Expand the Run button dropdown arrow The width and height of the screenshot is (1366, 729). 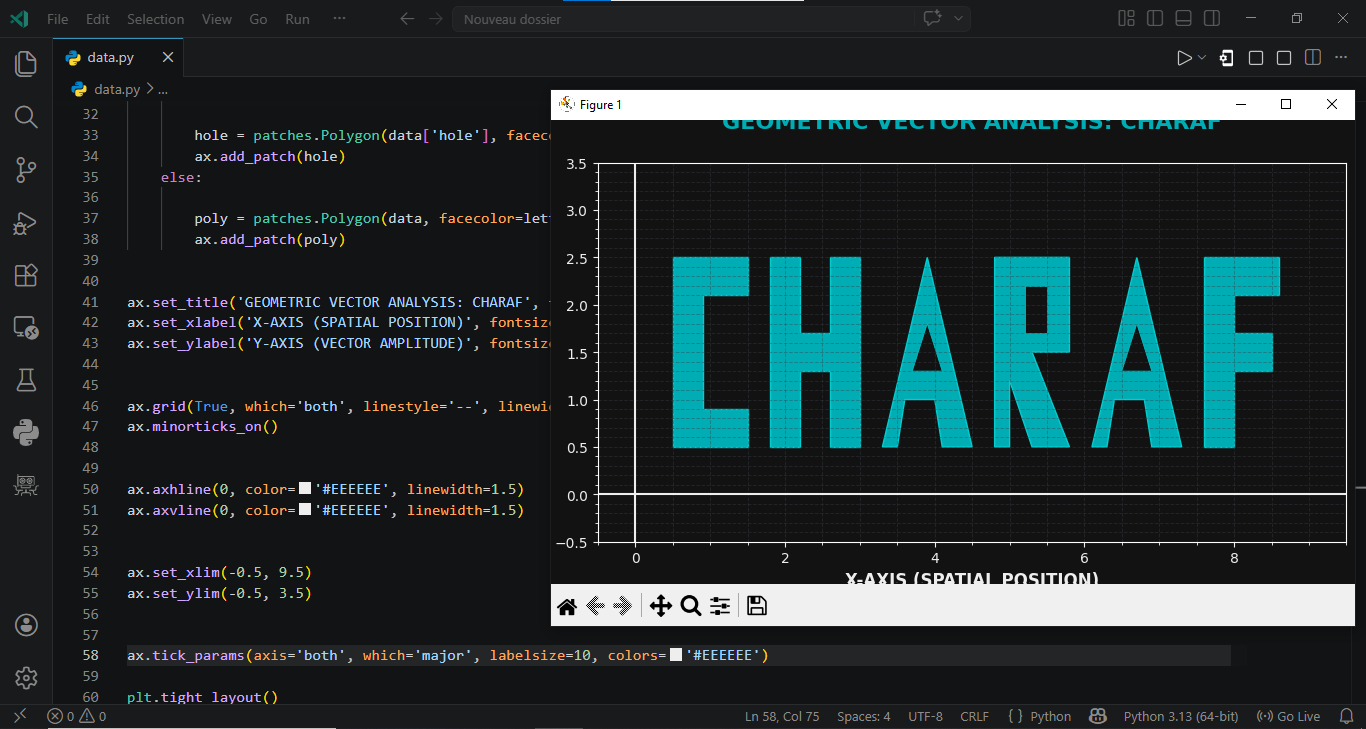(x=1202, y=58)
